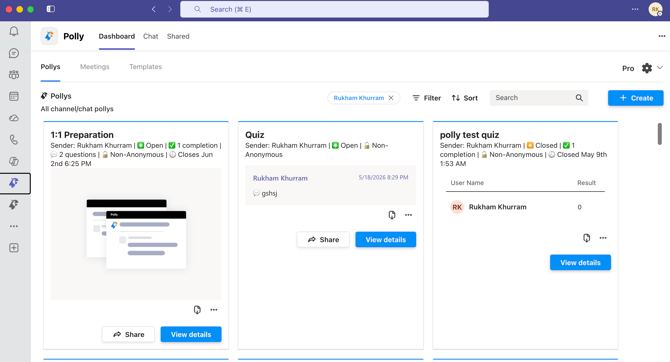This screenshot has height=362, width=670.
Task: Click the Pro plan label
Action: [x=628, y=68]
